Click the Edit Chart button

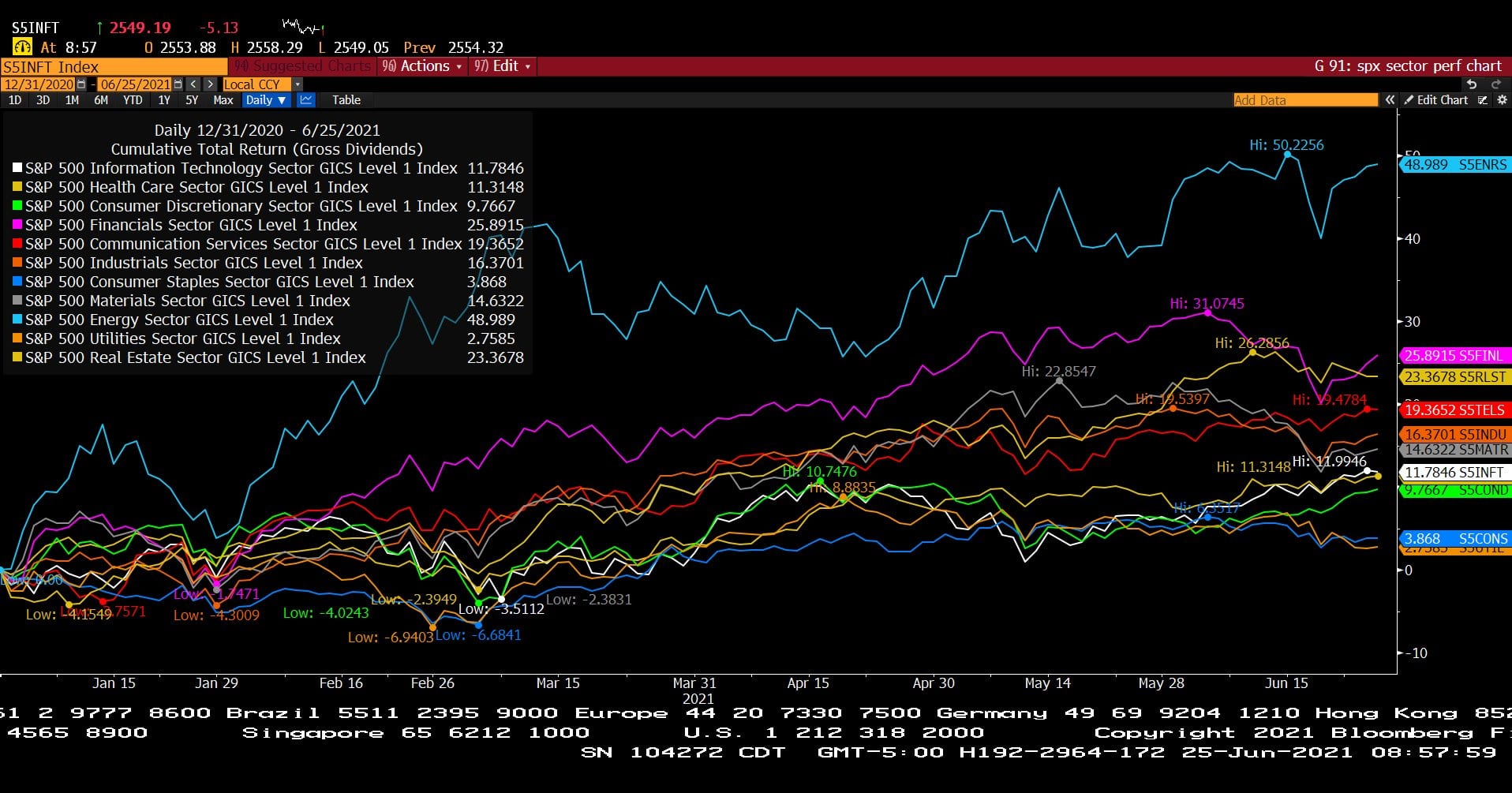(1435, 100)
